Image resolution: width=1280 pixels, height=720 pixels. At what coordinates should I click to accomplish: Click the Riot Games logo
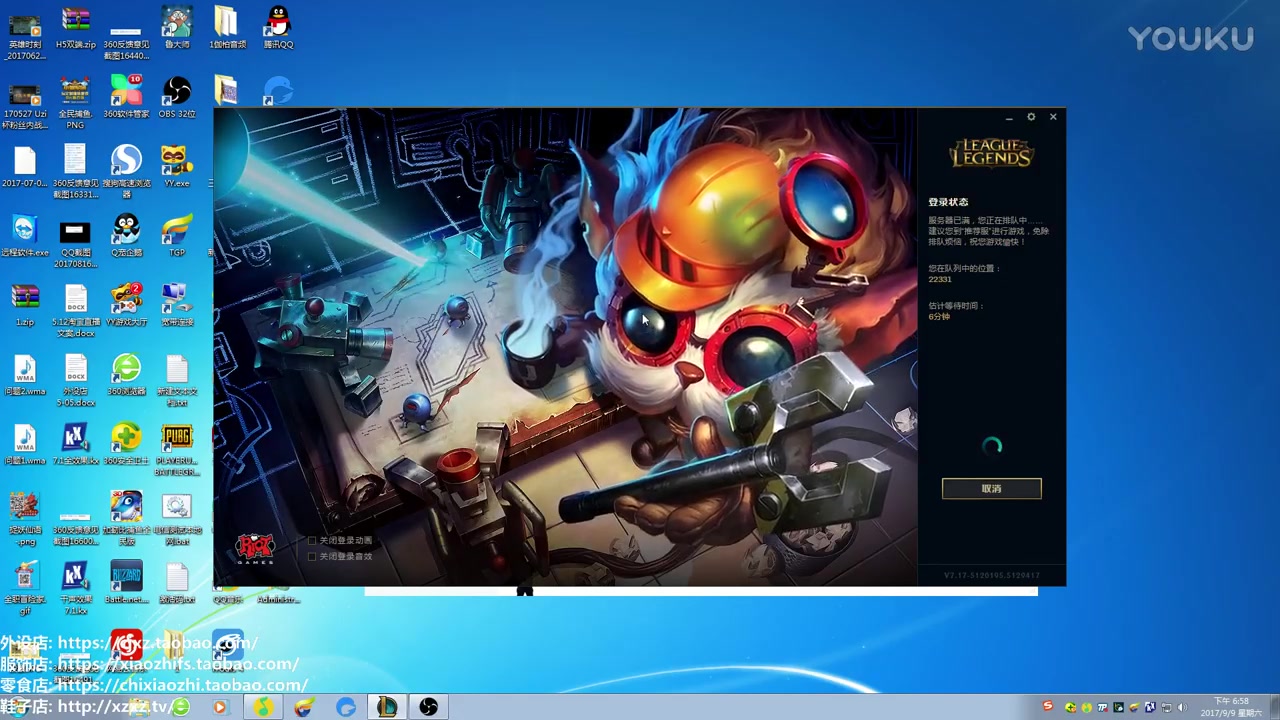(254, 548)
